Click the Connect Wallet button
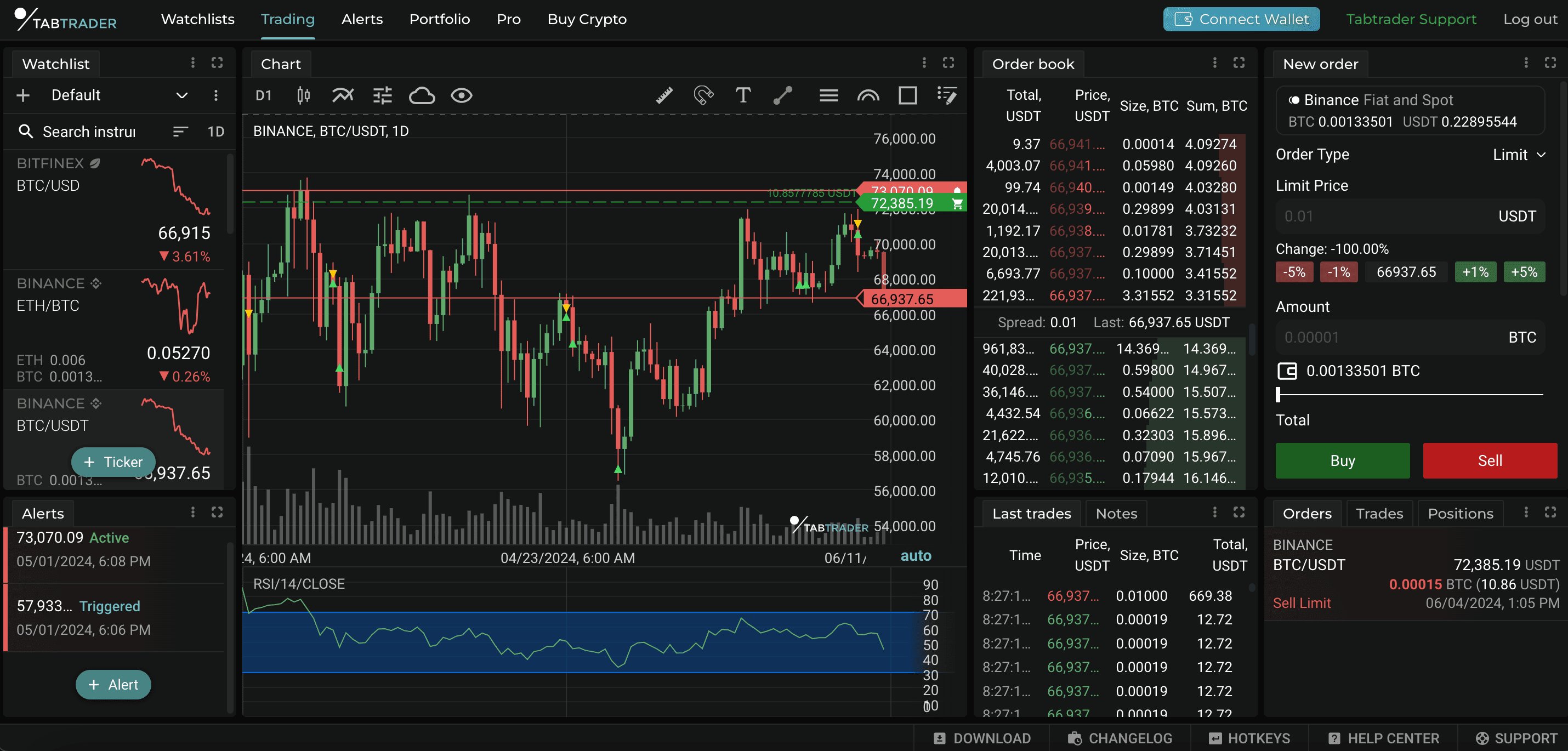 pyautogui.click(x=1241, y=20)
